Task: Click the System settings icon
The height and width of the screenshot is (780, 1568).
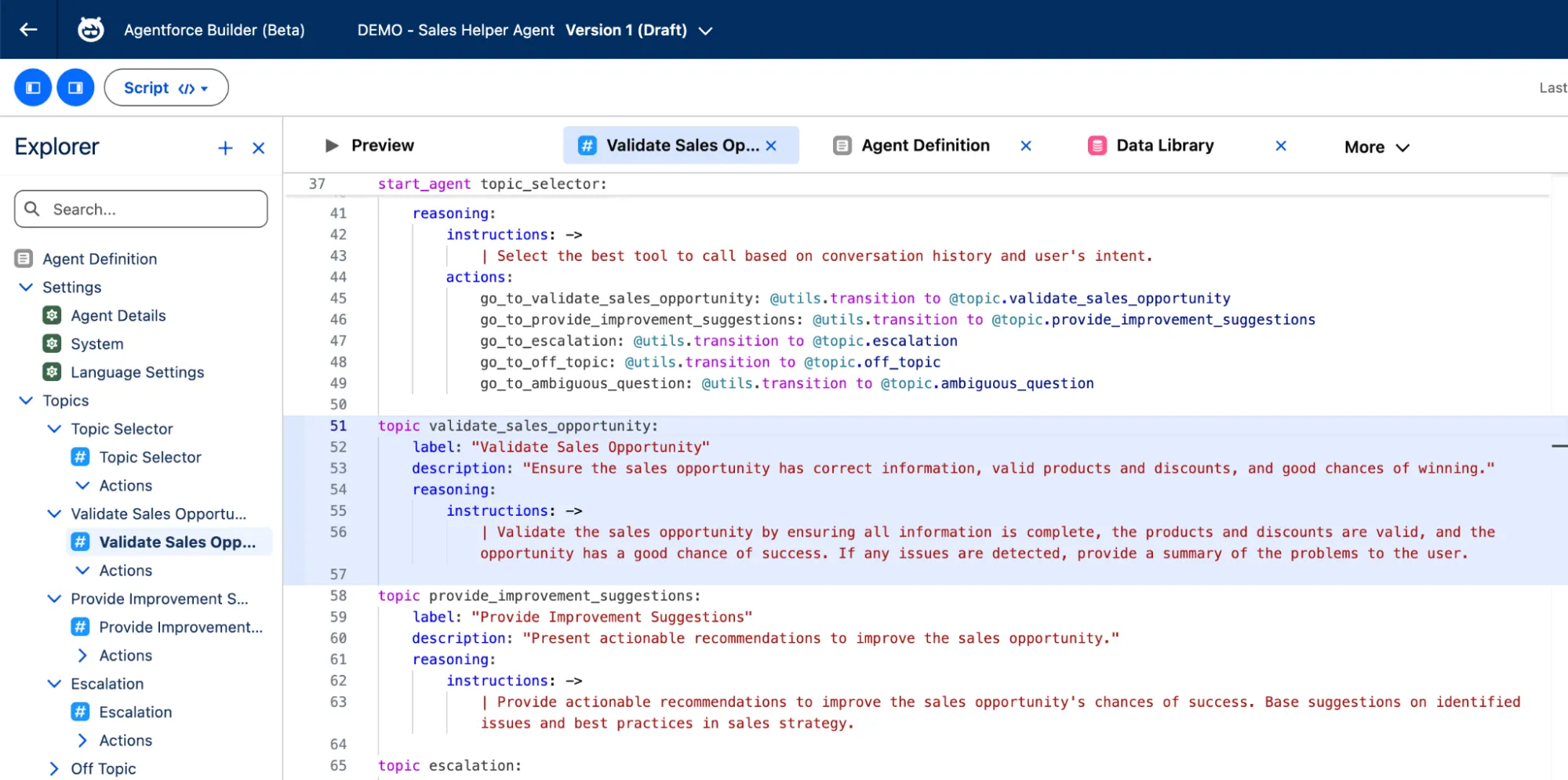Action: [x=51, y=343]
